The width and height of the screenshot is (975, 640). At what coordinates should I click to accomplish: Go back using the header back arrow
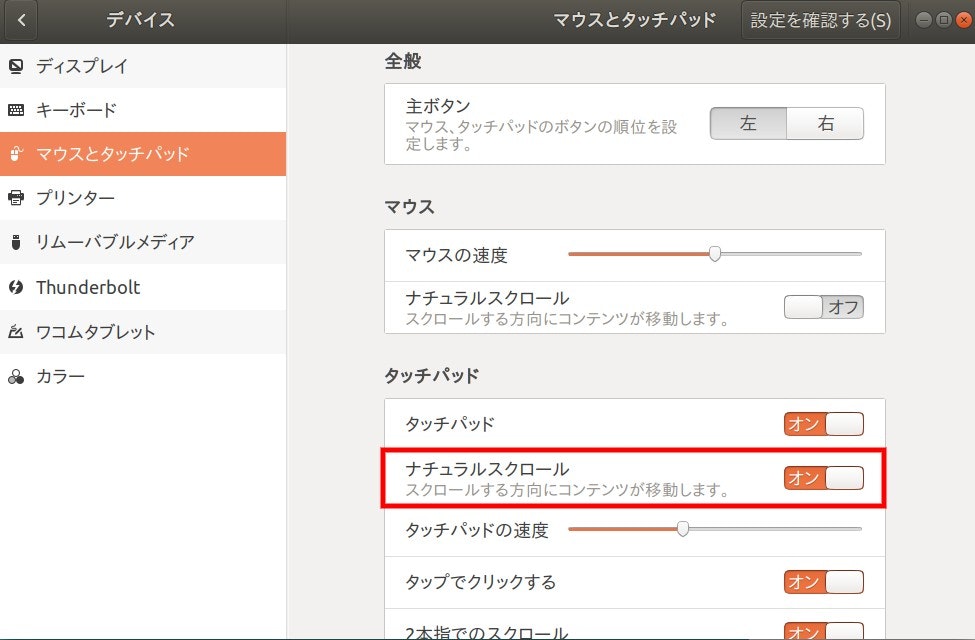[20, 20]
